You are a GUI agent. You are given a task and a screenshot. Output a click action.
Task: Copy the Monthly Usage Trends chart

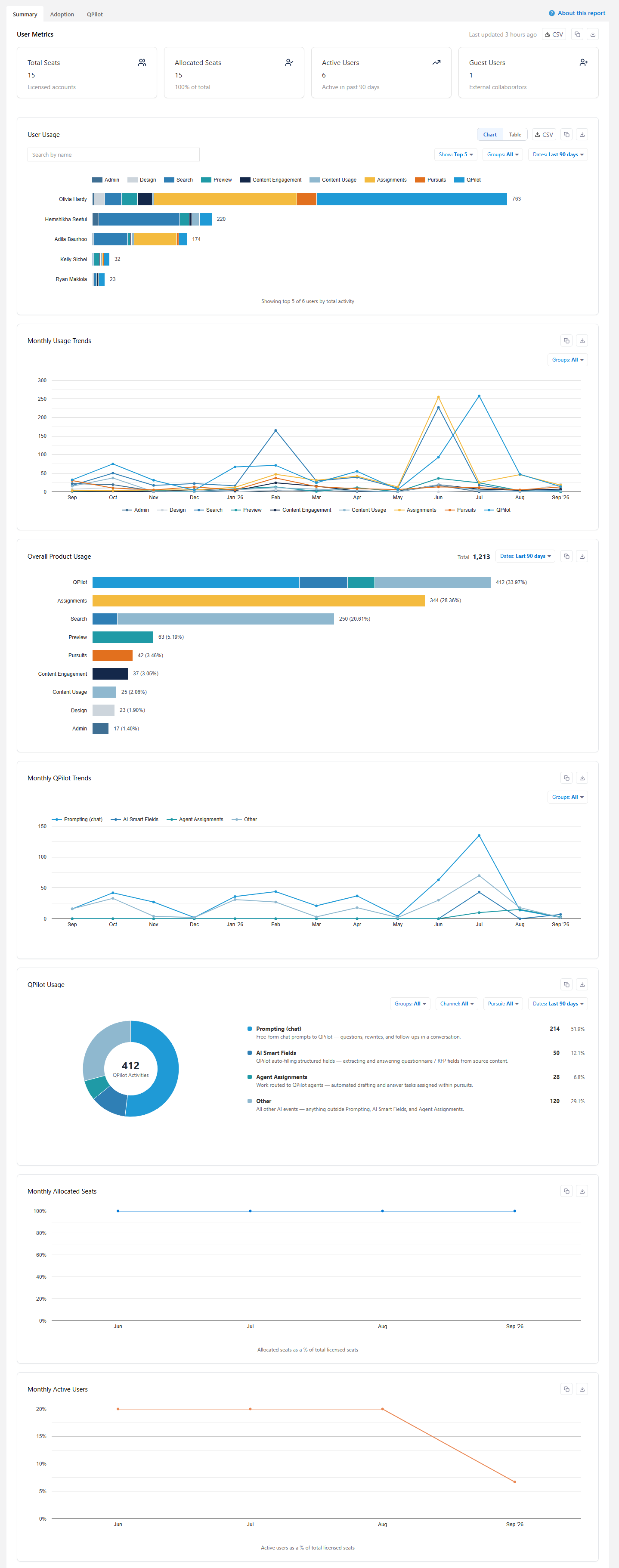pos(566,341)
